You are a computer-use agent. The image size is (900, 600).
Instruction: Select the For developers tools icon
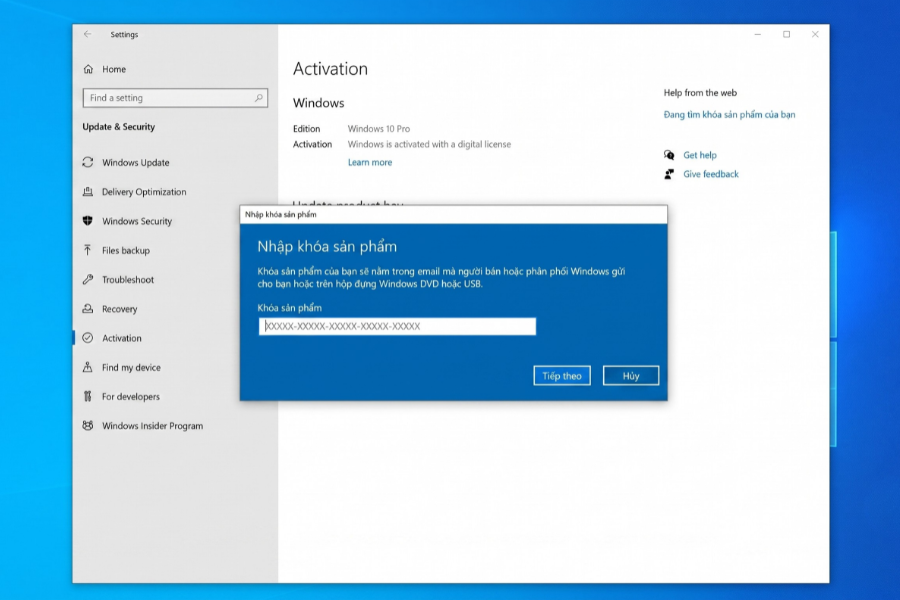point(88,396)
